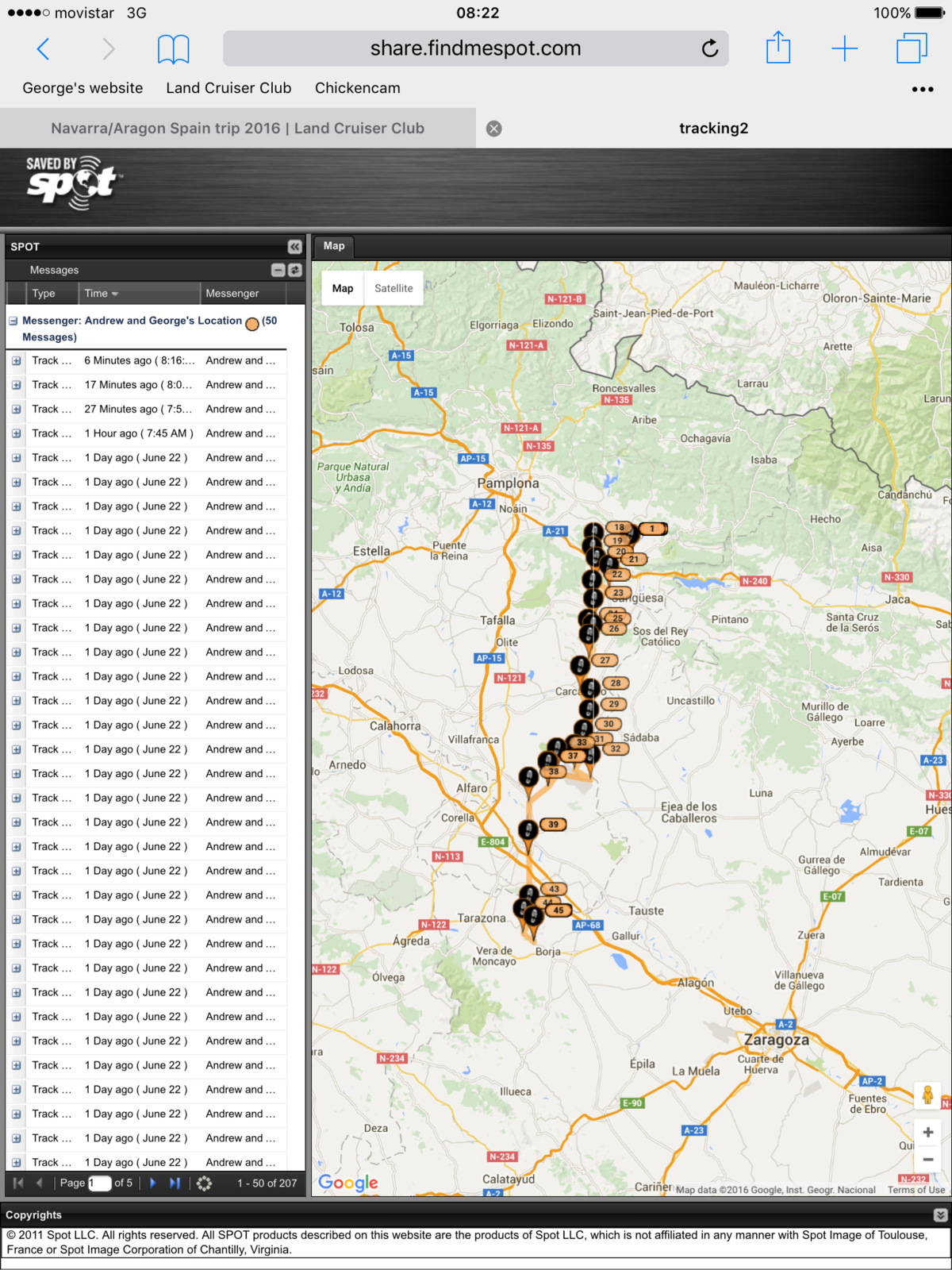This screenshot has width=952, height=1270.
Task: Open George's website bookmark
Action: (83, 88)
